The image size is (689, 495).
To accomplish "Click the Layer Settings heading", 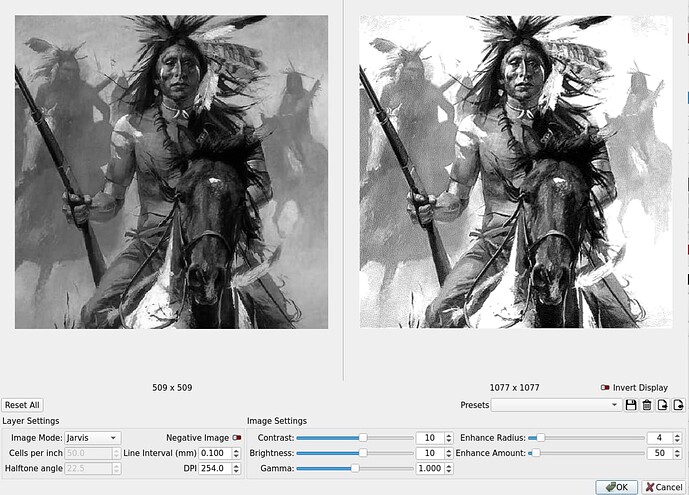I will [31, 421].
